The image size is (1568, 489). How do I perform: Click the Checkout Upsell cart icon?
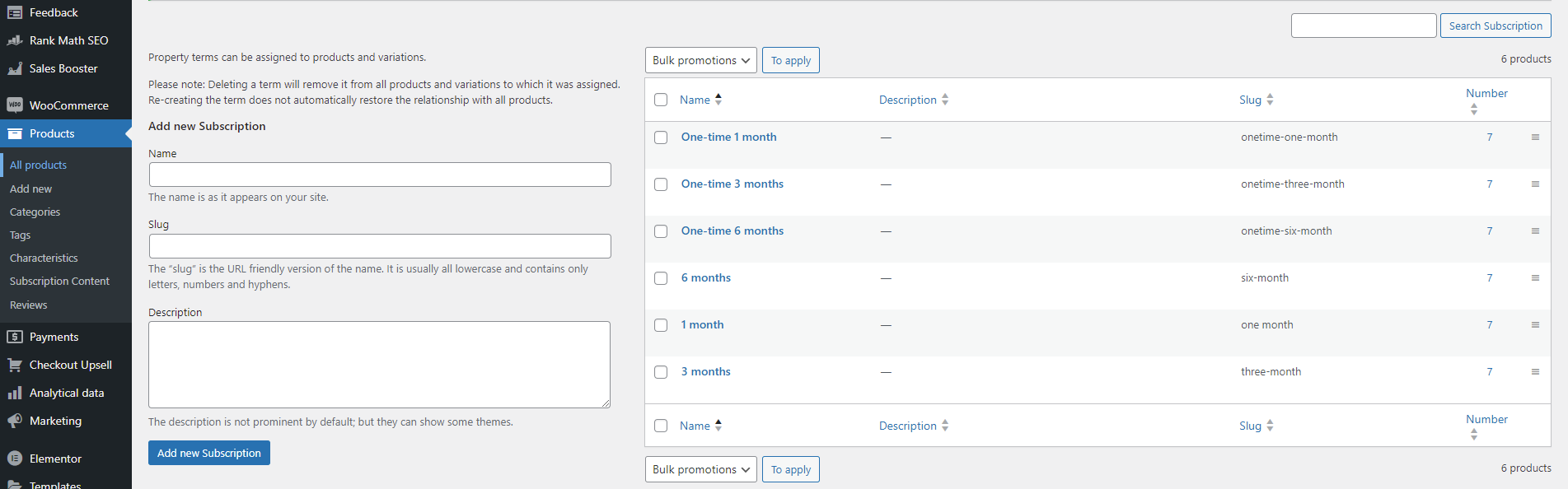(x=15, y=365)
